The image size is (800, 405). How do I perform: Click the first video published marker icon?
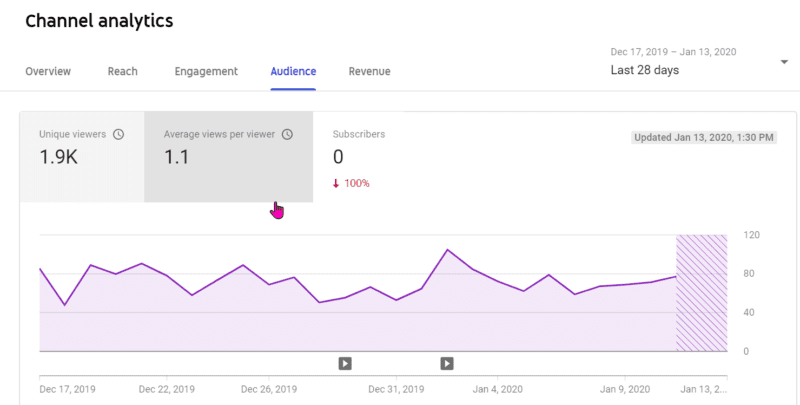(x=345, y=364)
